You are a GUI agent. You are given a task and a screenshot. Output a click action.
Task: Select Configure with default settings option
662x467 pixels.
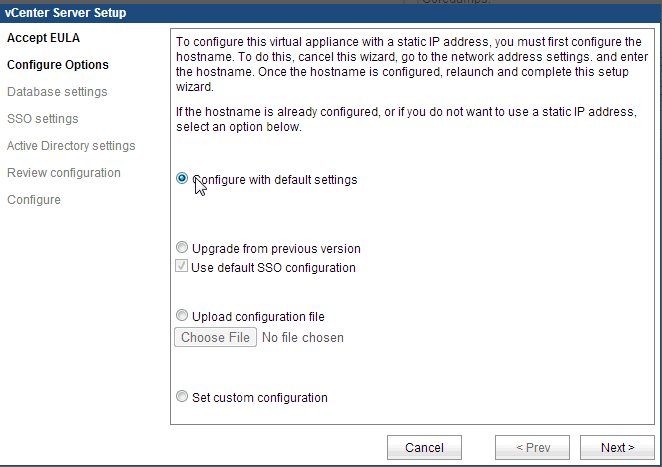[182, 179]
